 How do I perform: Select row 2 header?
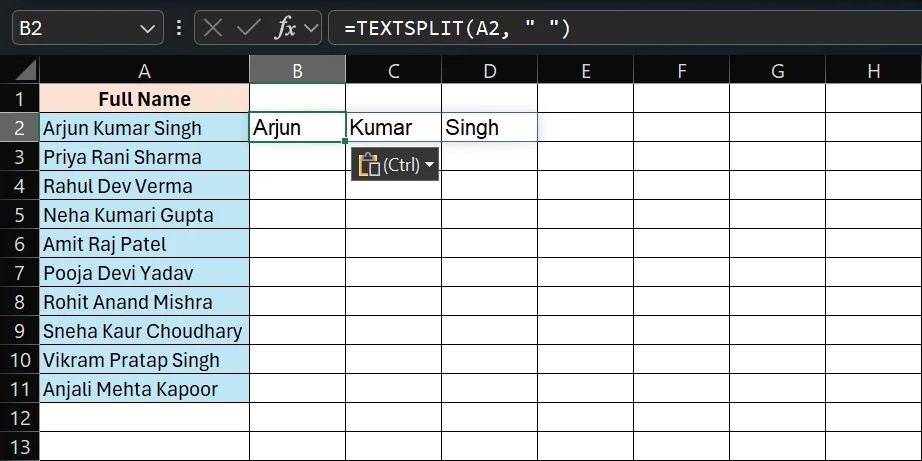tap(19, 127)
